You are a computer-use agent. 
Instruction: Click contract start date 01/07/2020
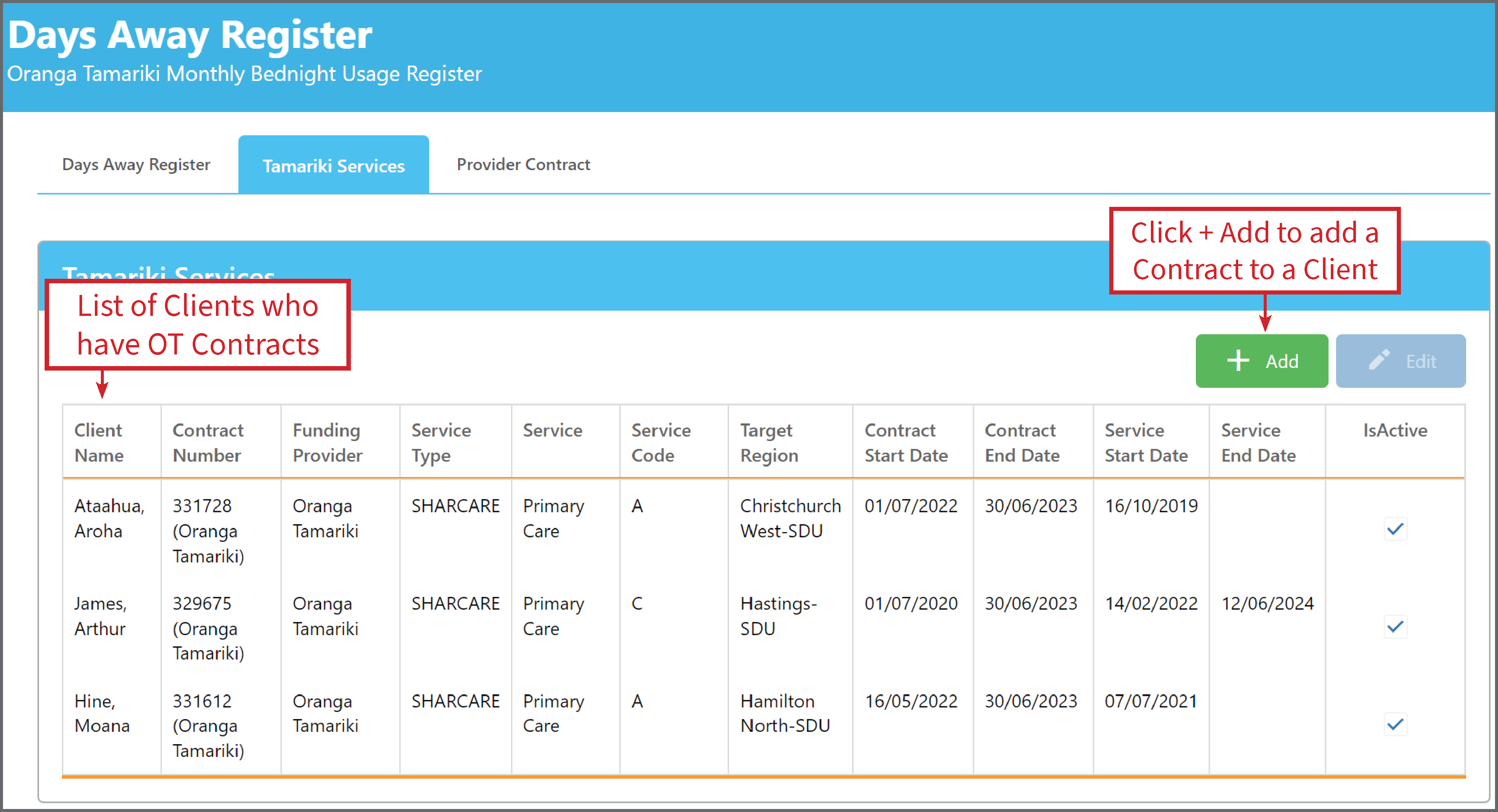click(911, 603)
